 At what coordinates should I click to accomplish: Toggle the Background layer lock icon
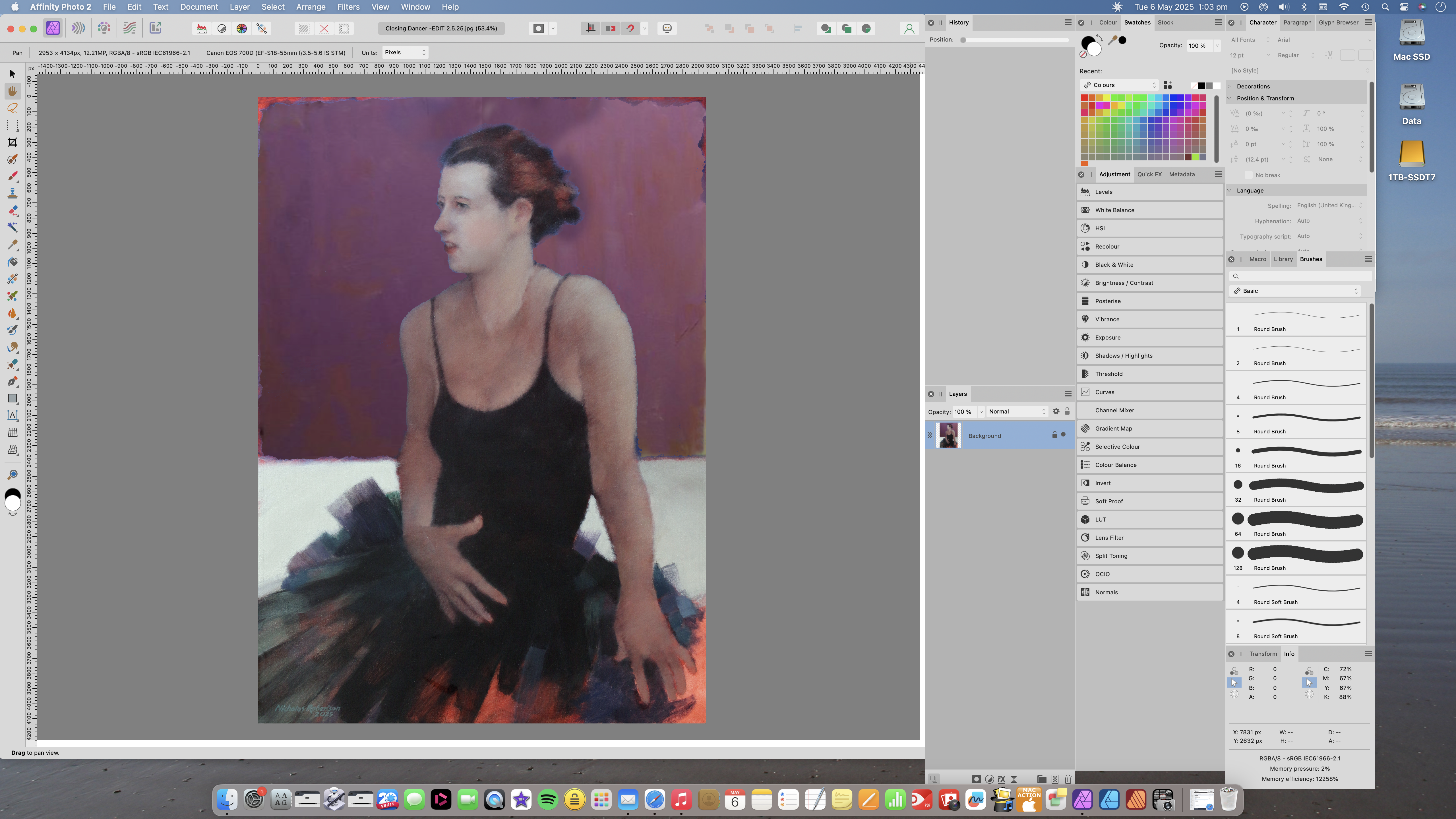tap(1054, 435)
